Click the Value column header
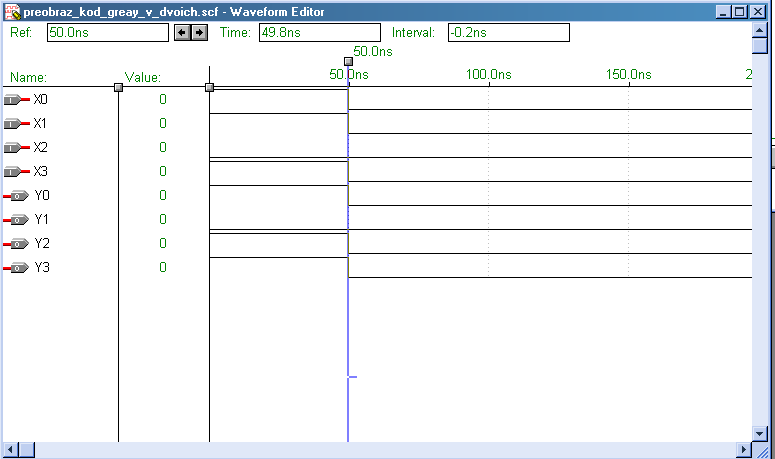 pos(143,78)
